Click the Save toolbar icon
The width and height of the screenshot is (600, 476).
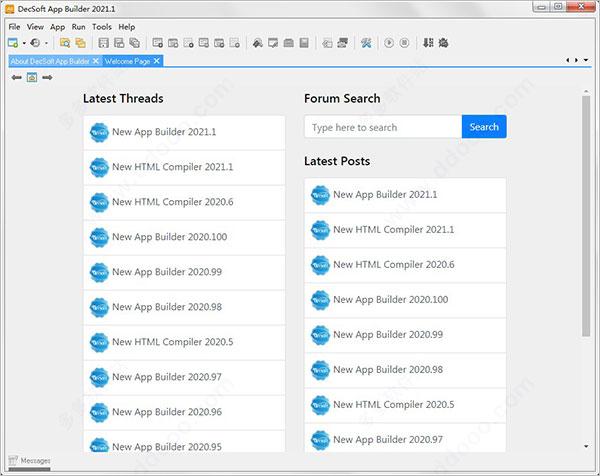click(x=103, y=43)
